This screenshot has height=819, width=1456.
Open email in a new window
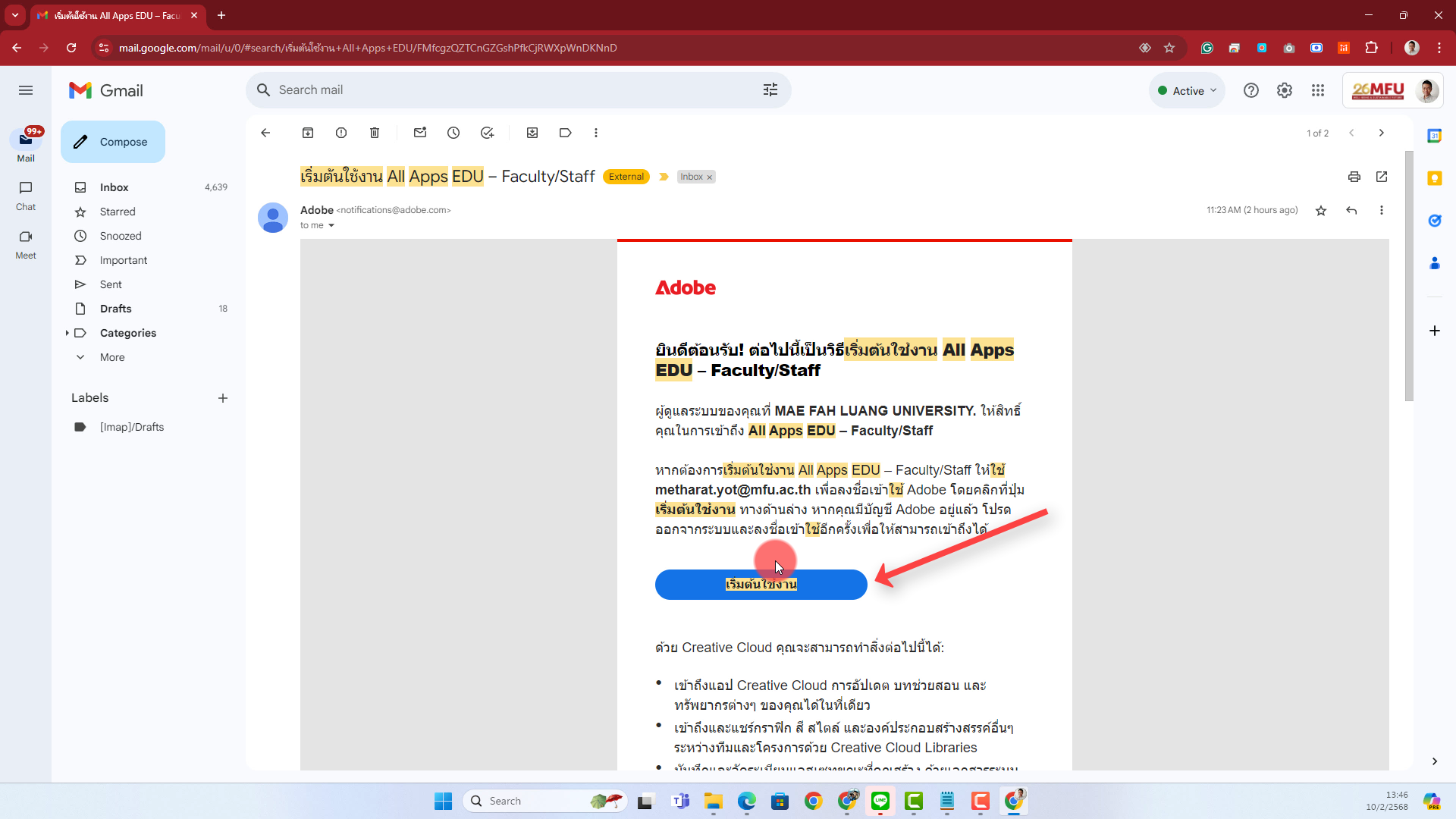[x=1382, y=177]
